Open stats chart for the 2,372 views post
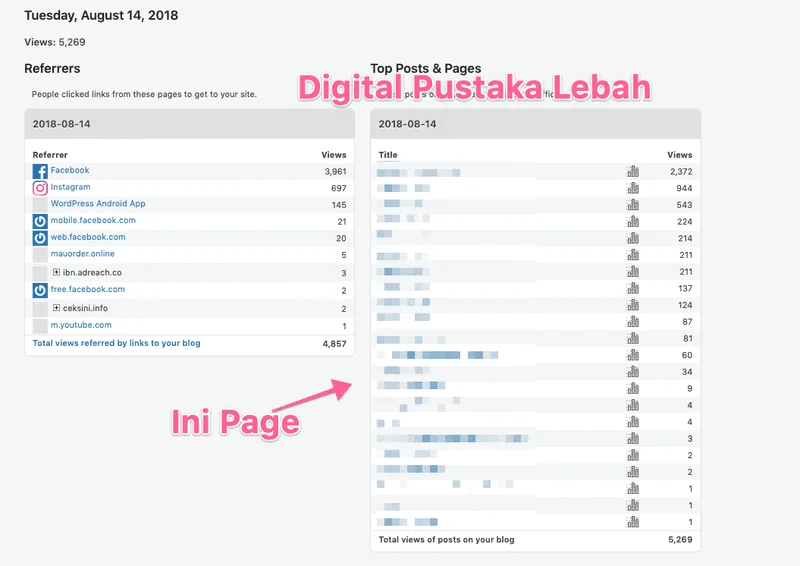 pyautogui.click(x=633, y=171)
